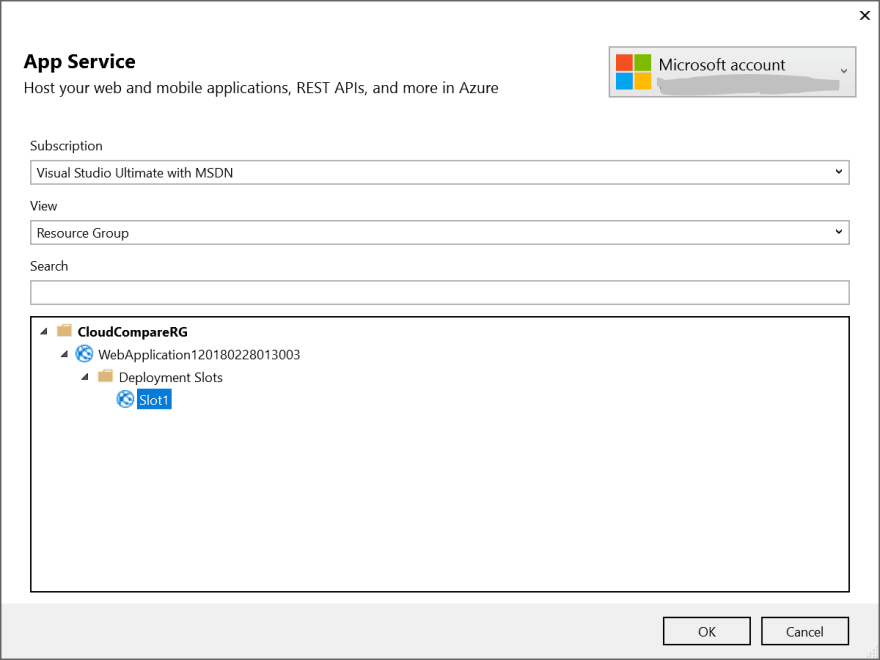Image resolution: width=880 pixels, height=660 pixels.
Task: Click the WebApplication120180228013003 web app icon
Action: [x=84, y=354]
